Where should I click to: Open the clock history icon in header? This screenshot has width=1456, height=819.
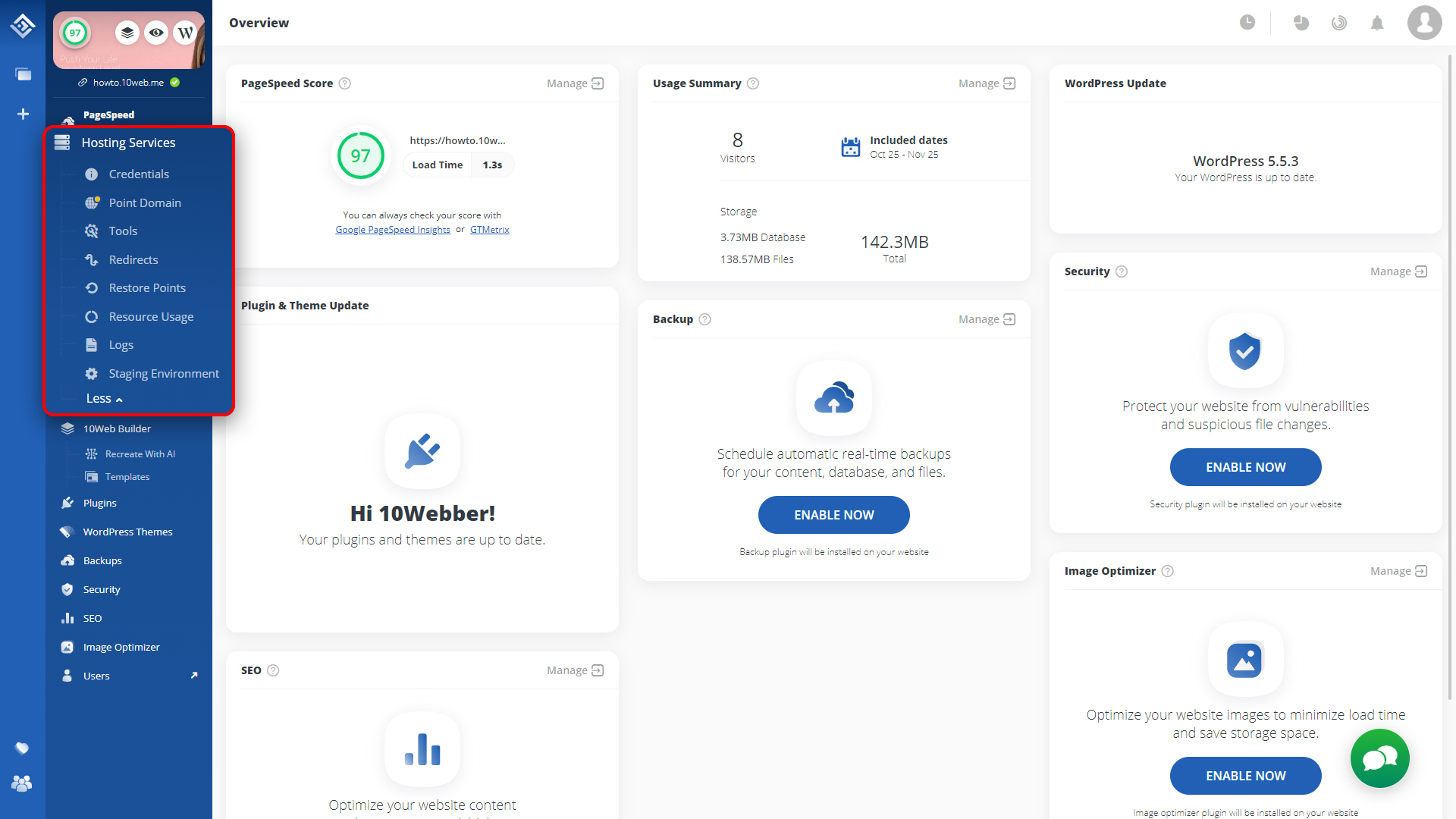[1247, 23]
